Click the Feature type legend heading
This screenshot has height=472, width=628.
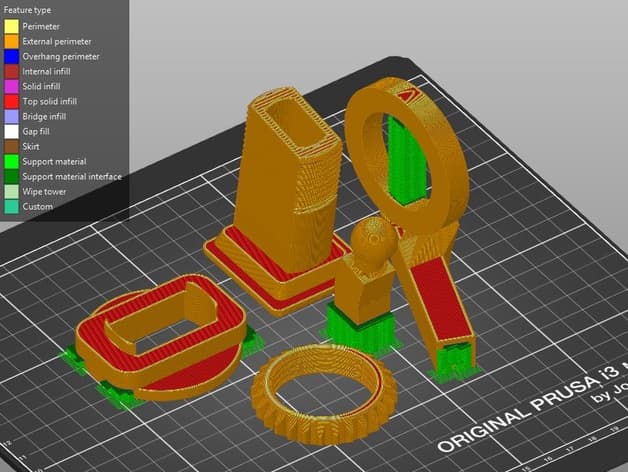[27, 10]
